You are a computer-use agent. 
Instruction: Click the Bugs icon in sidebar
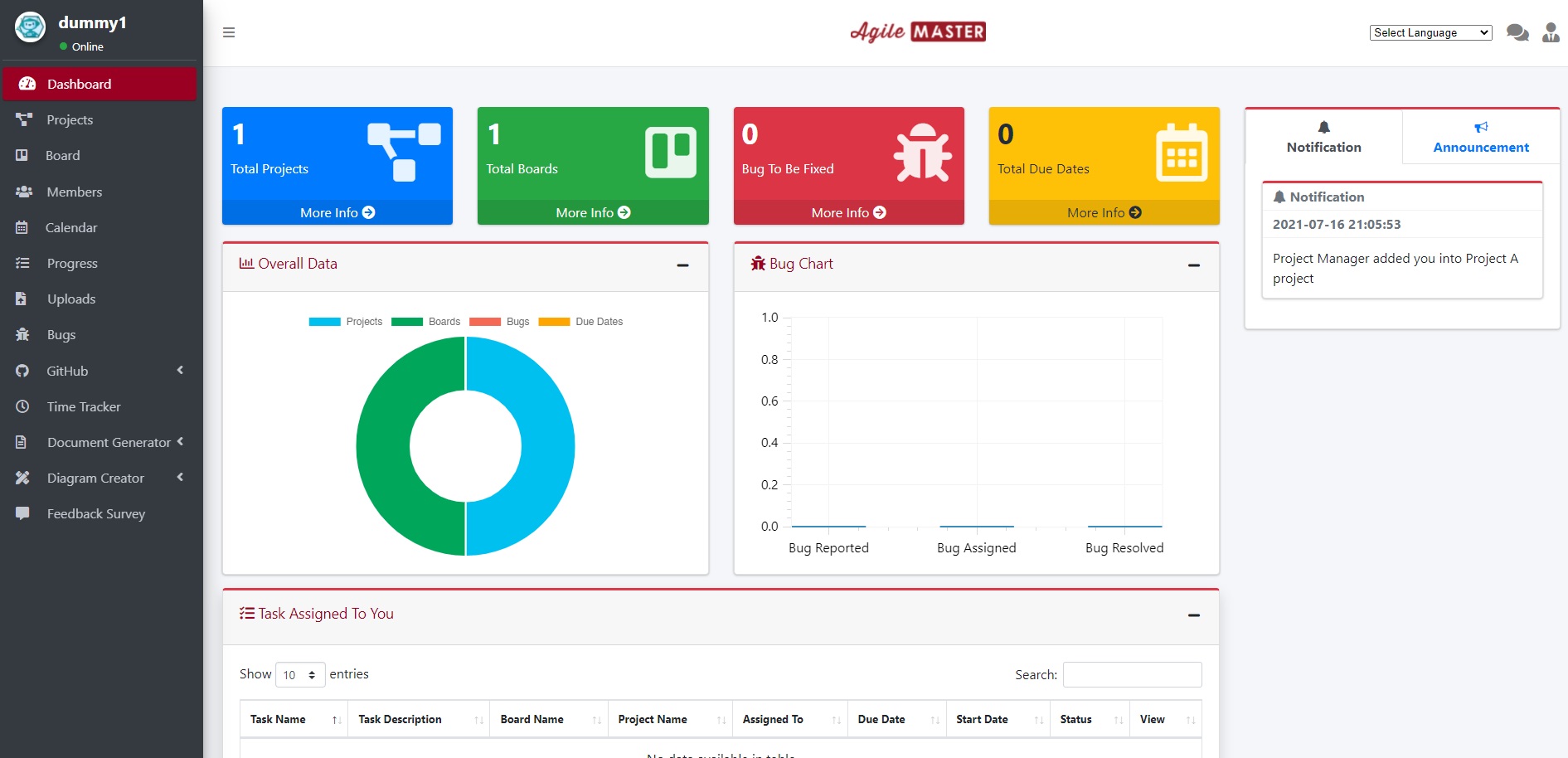(x=22, y=334)
